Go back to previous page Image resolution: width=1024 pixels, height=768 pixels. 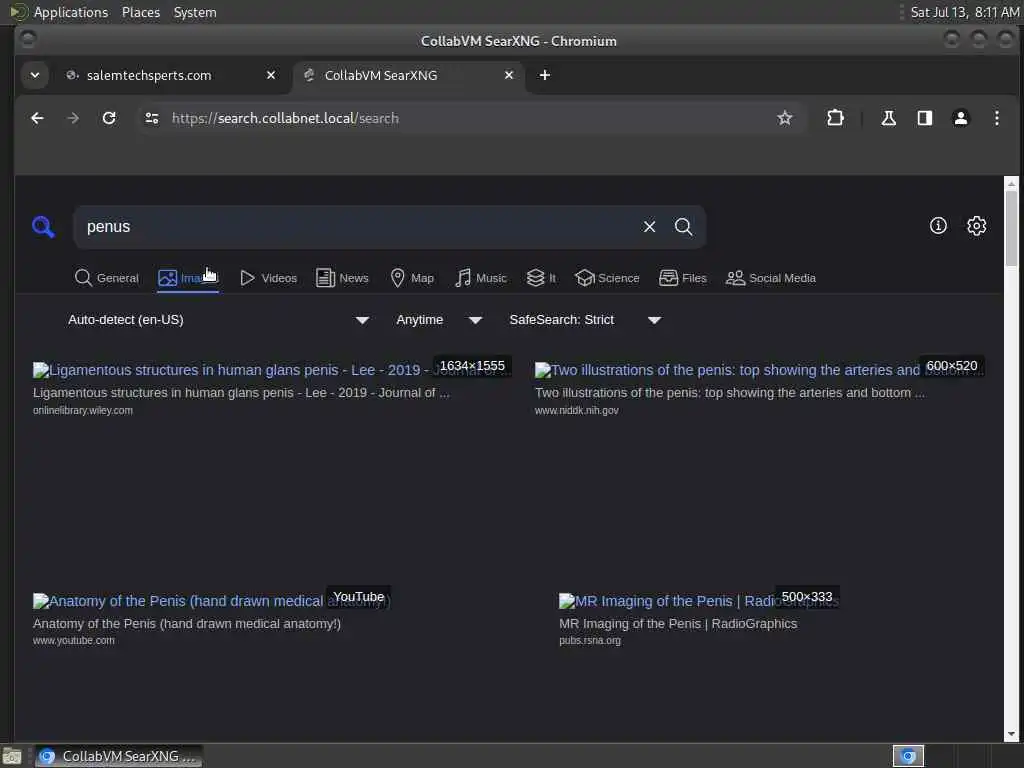[x=37, y=118]
